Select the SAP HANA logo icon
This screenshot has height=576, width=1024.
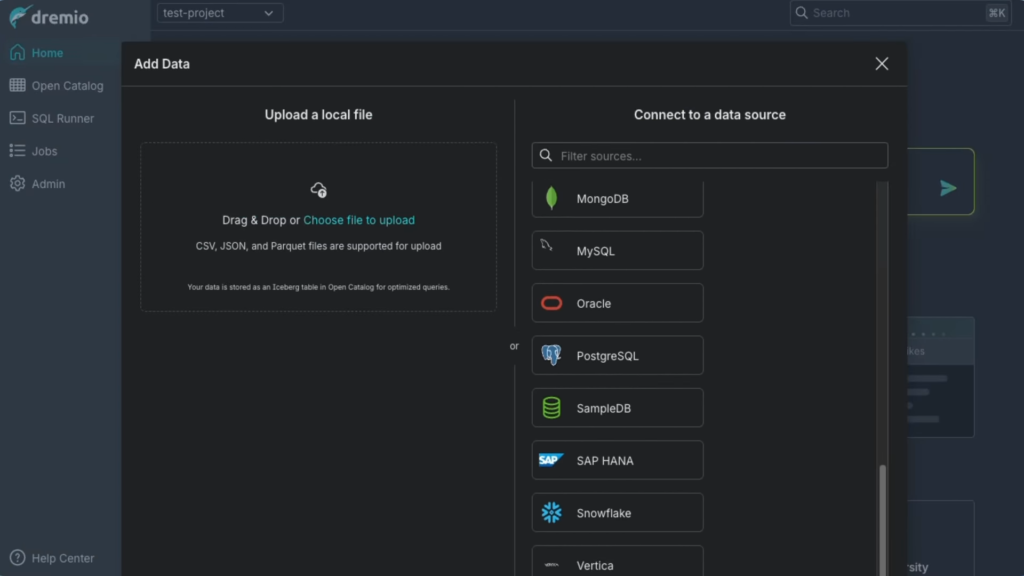(x=551, y=460)
